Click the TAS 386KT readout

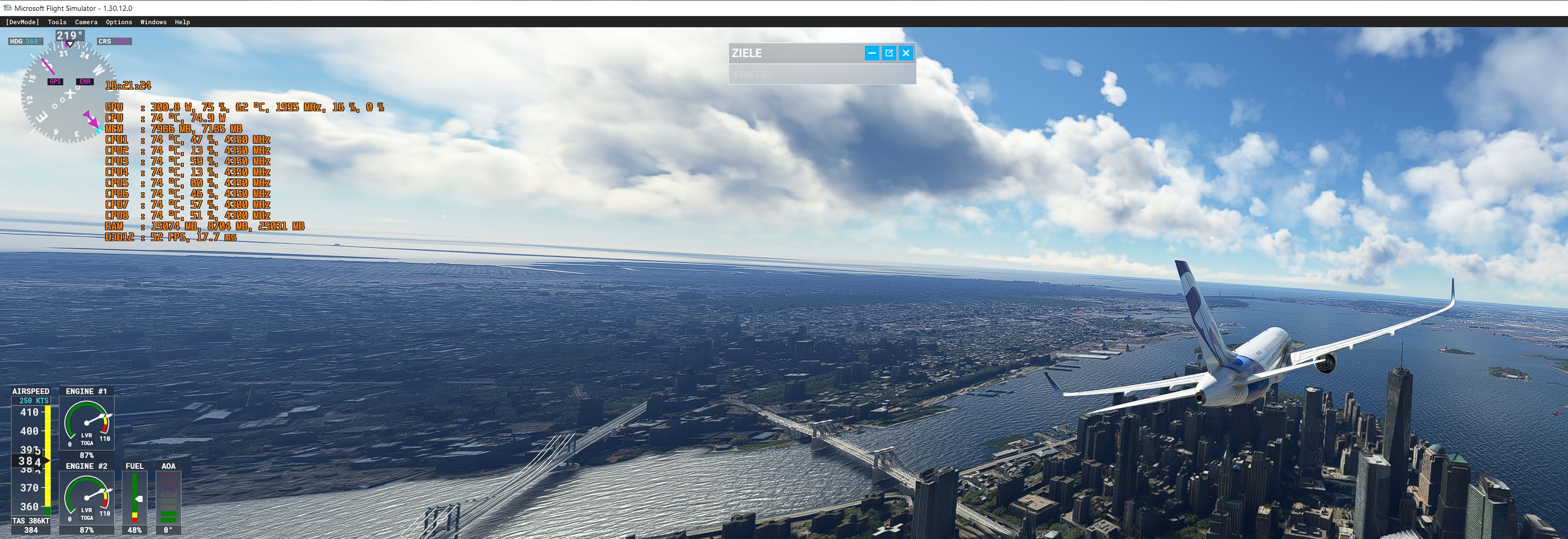point(30,521)
